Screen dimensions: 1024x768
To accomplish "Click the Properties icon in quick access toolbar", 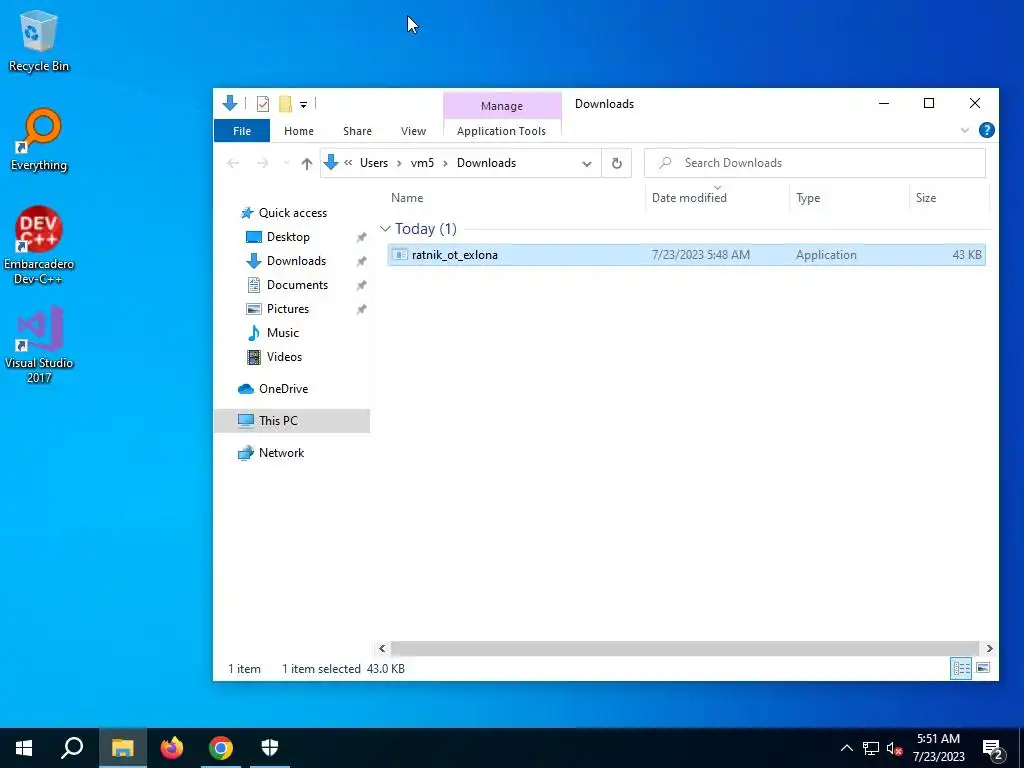I will click(263, 104).
